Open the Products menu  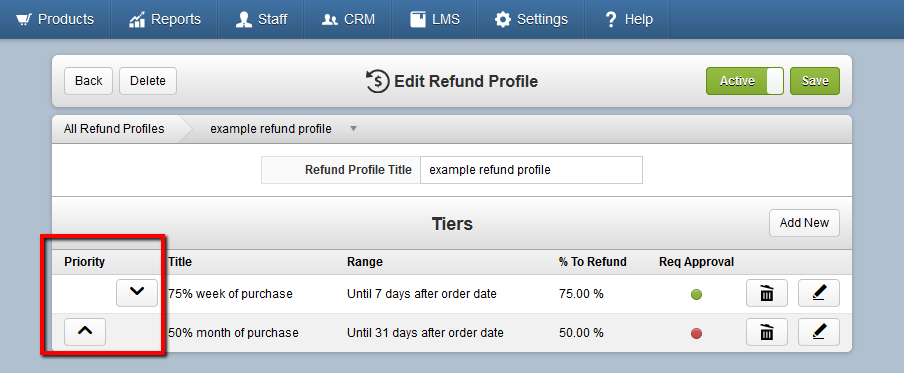pos(55,20)
